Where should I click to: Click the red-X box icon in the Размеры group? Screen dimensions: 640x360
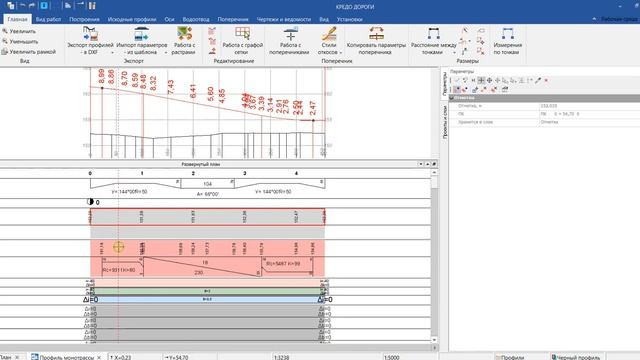click(x=481, y=51)
